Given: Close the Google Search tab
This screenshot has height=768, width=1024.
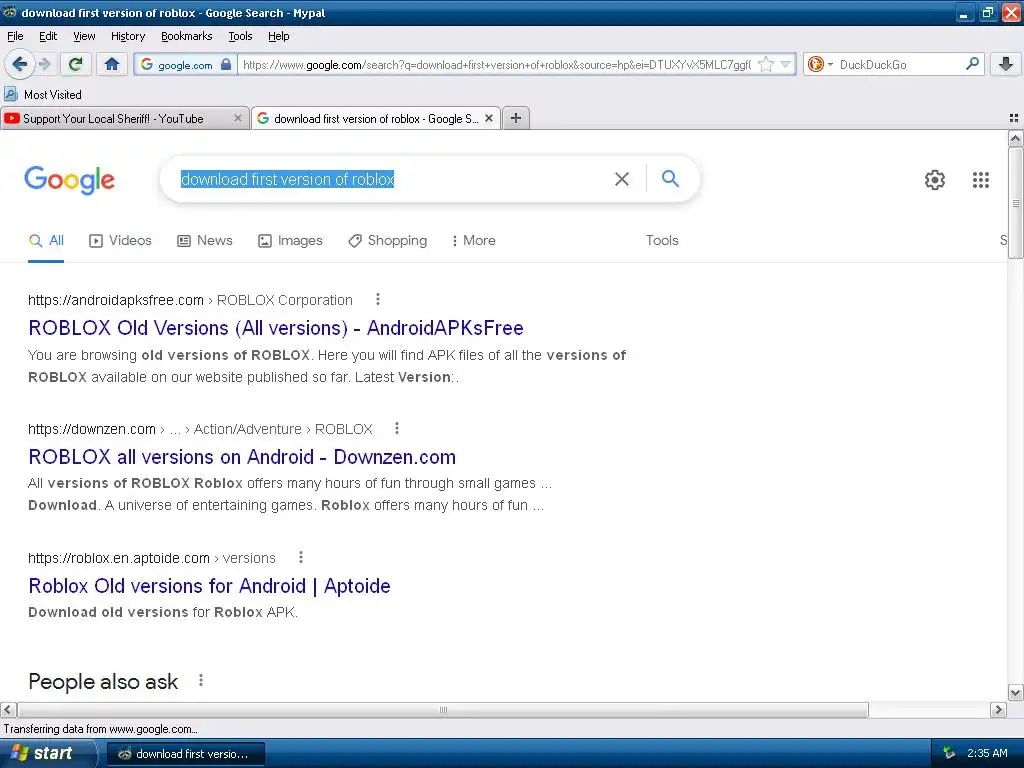Looking at the screenshot, I should click(488, 118).
